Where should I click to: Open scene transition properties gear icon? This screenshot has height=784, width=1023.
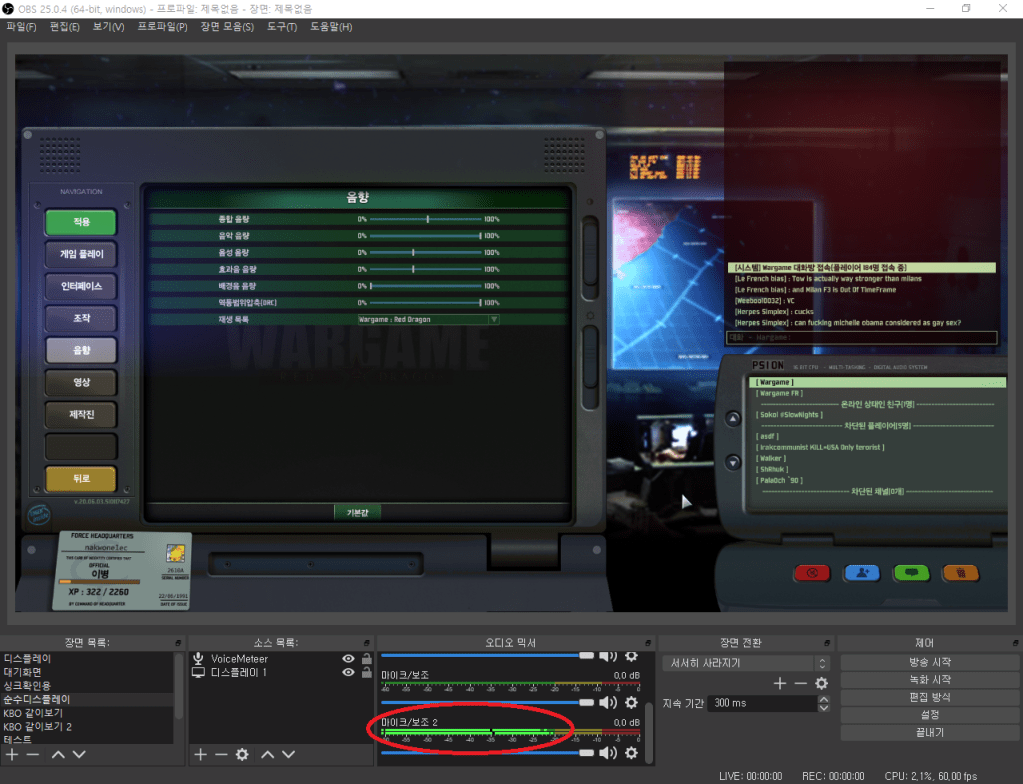[x=821, y=683]
